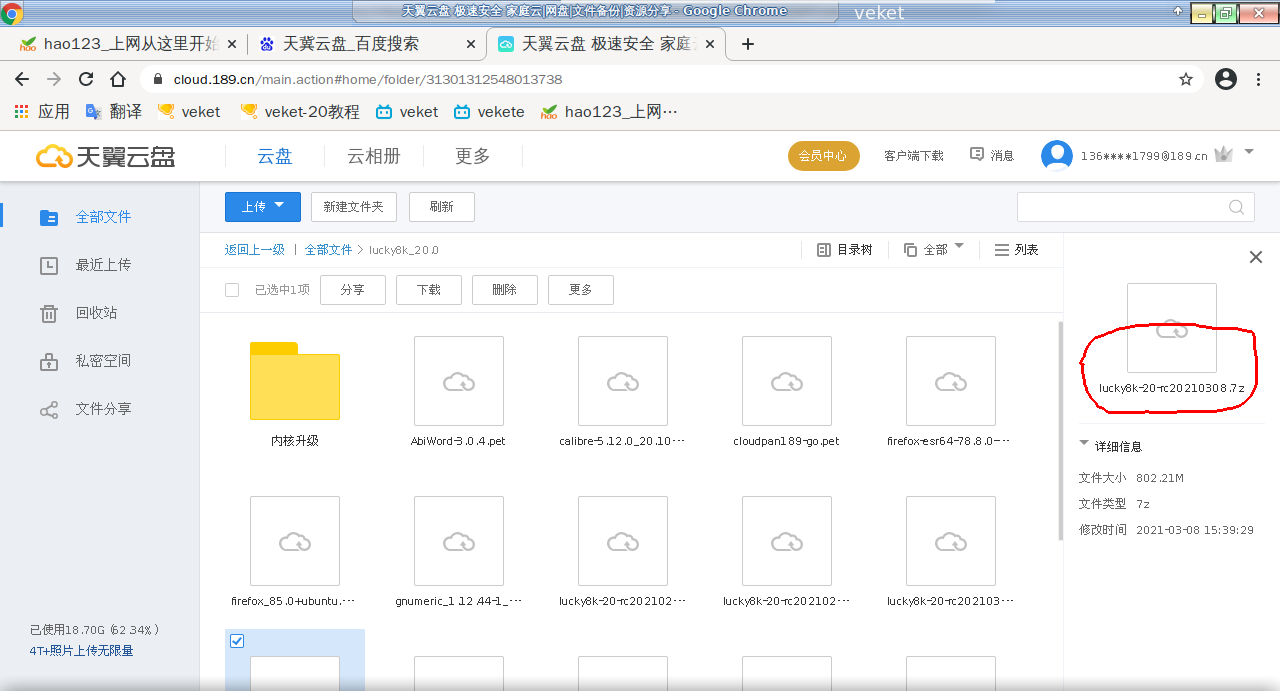Click the user account avatar
Image resolution: width=1280 pixels, height=691 pixels.
click(x=1057, y=156)
